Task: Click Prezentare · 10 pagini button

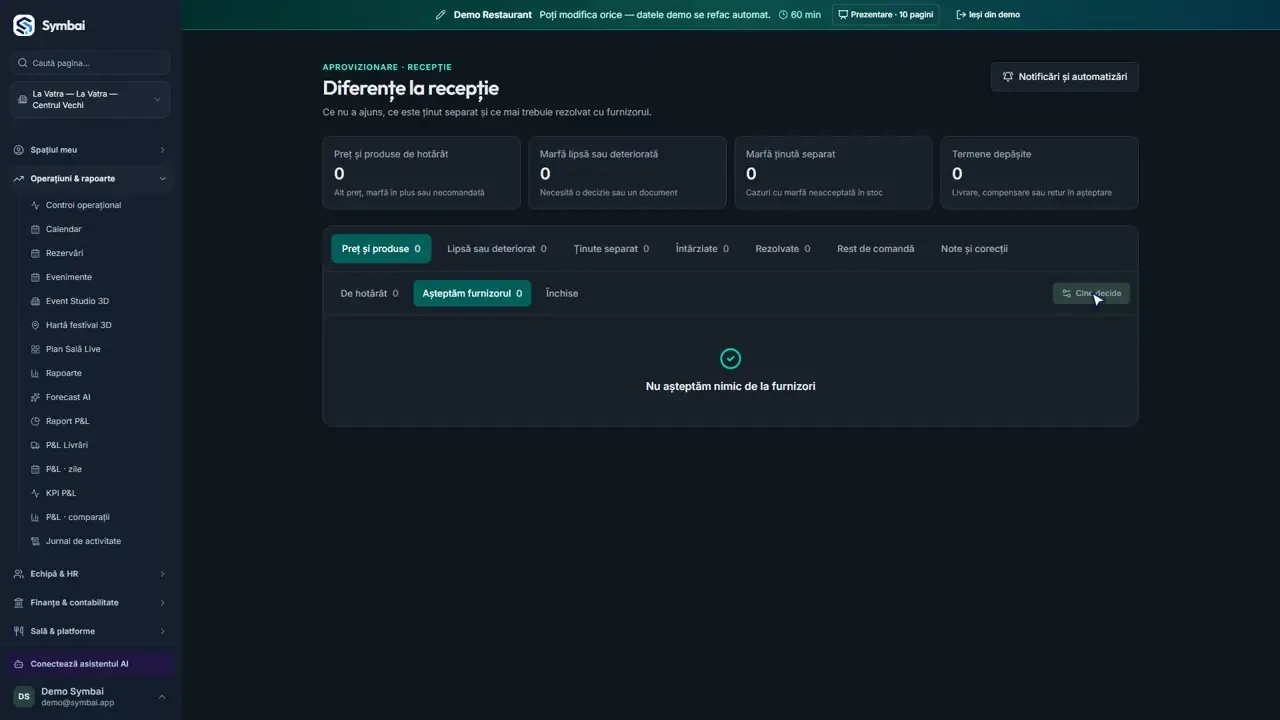Action: pyautogui.click(x=885, y=15)
